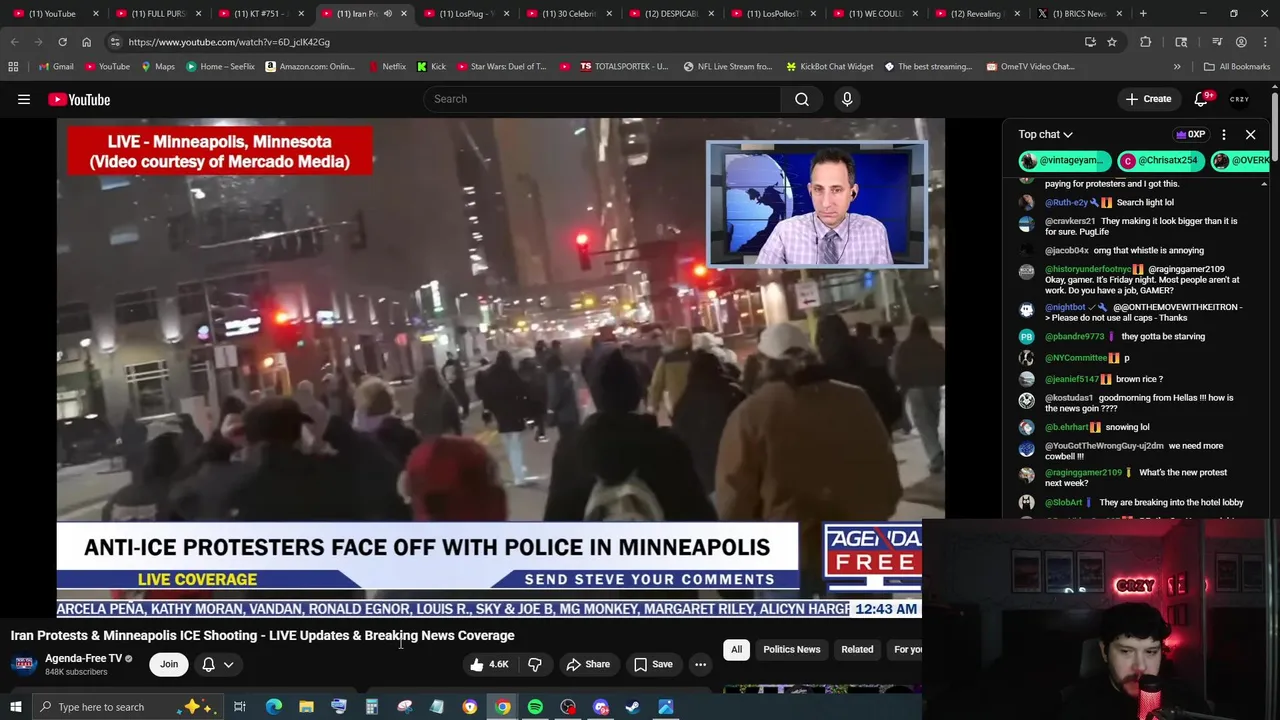Dislike this video
The image size is (1280, 720).
535,664
